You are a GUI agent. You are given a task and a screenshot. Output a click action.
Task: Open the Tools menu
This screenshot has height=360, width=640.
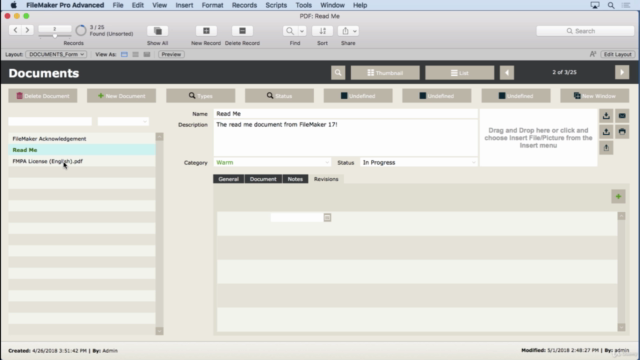pos(303,5)
